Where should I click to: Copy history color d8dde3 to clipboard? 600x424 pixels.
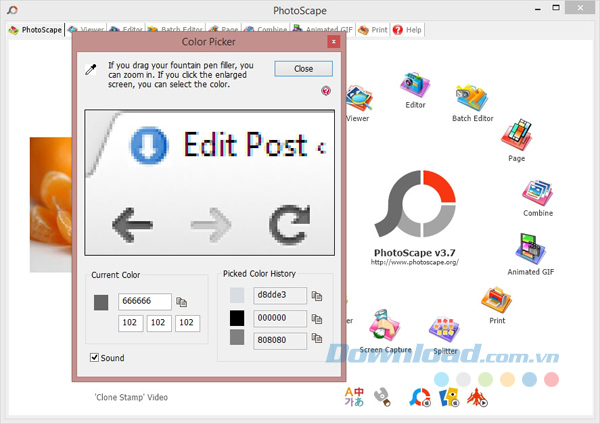coord(316,296)
